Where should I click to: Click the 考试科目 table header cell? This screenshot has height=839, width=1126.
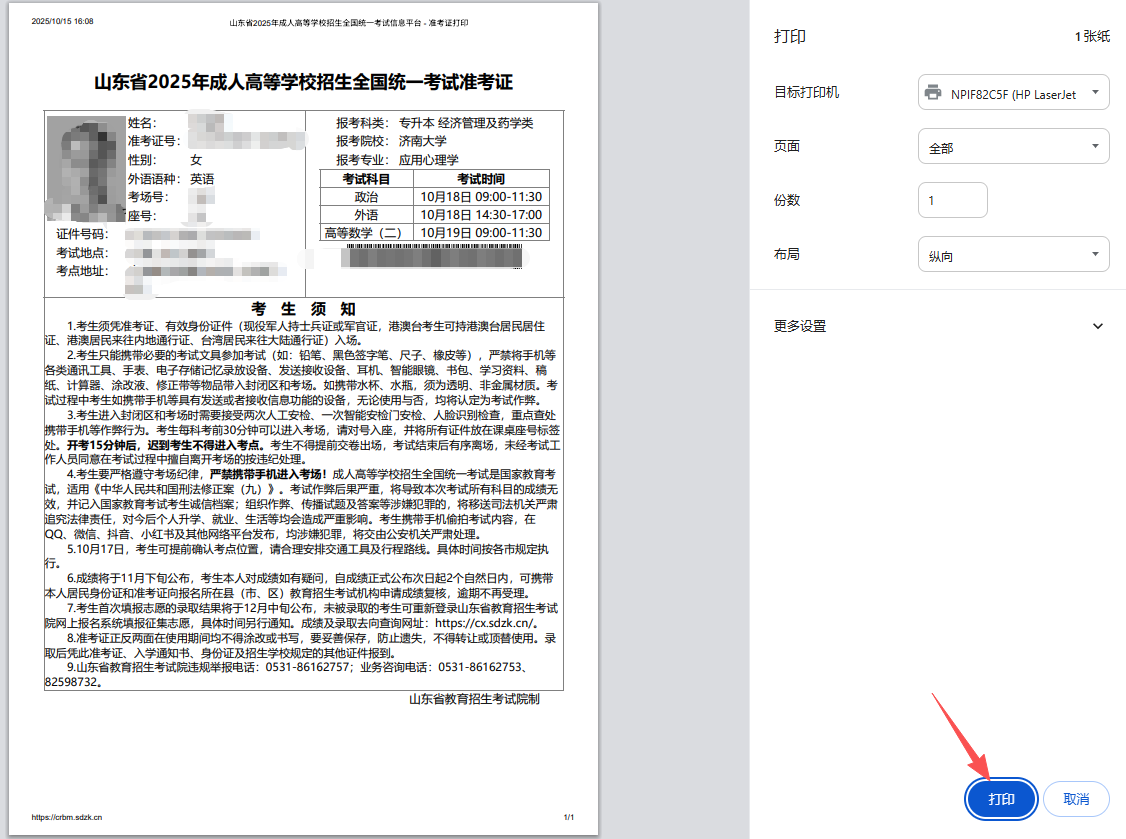pos(365,179)
